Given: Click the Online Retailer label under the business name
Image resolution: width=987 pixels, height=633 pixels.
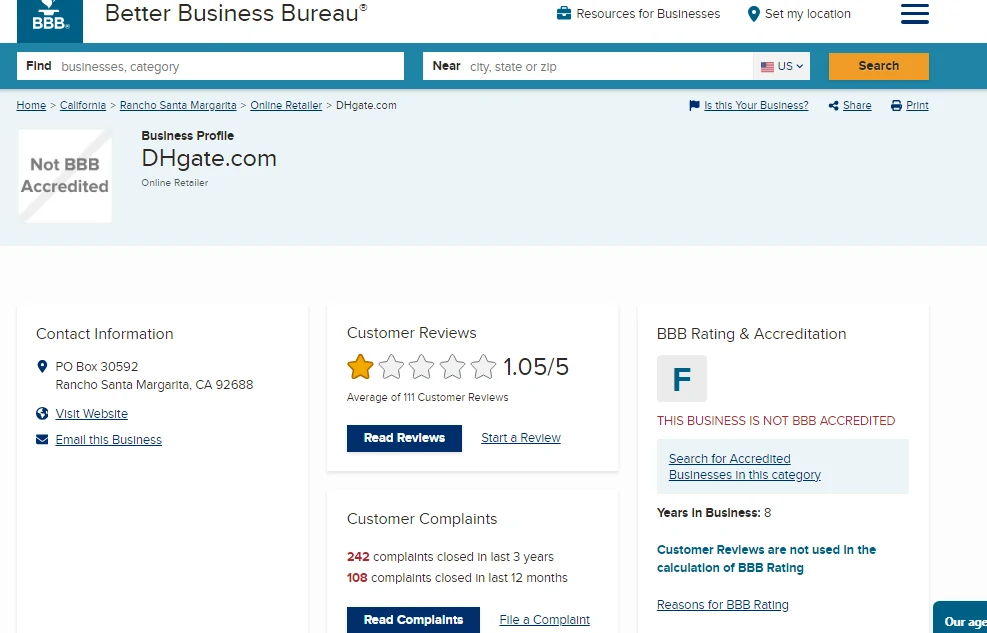Looking at the screenshot, I should click(x=174, y=182).
